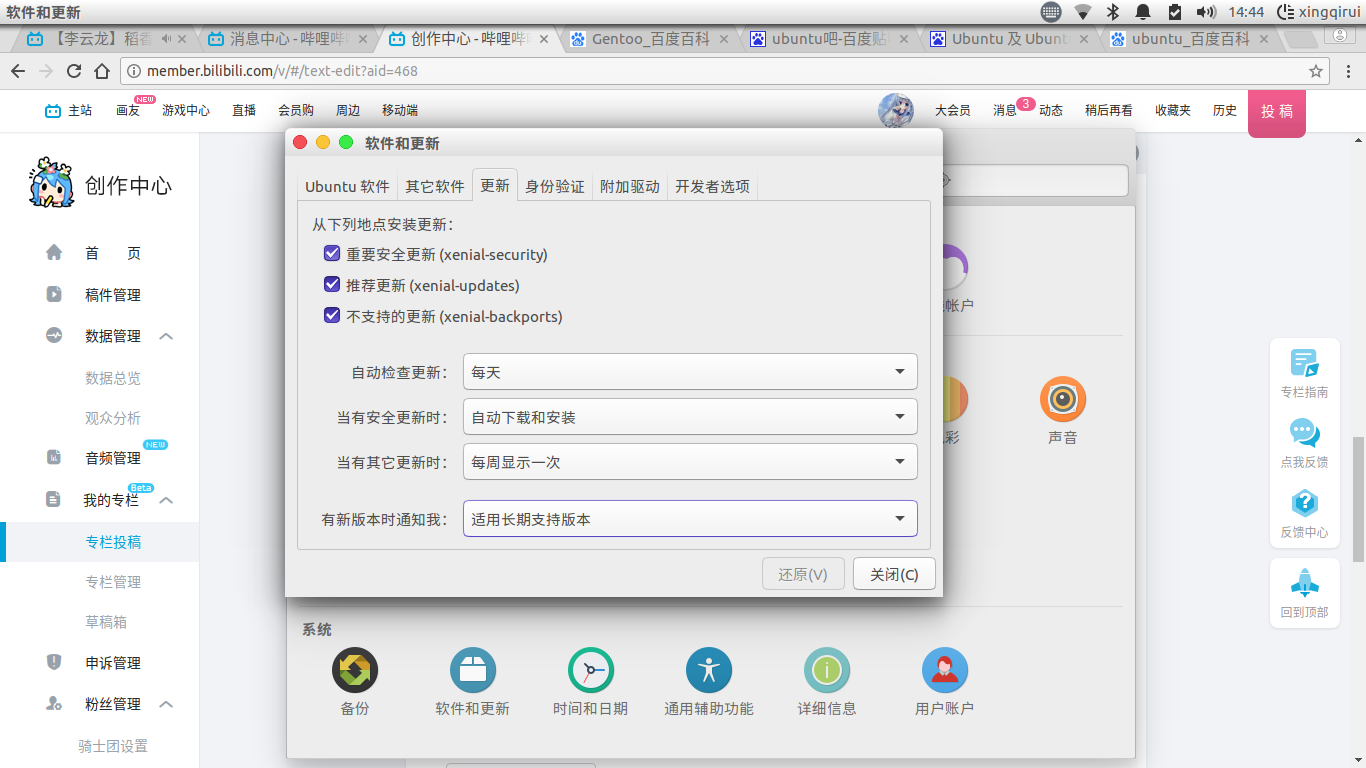The image size is (1366, 768).
Task: Click the 专栏指南 guide icon on right panel
Action: pyautogui.click(x=1304, y=363)
